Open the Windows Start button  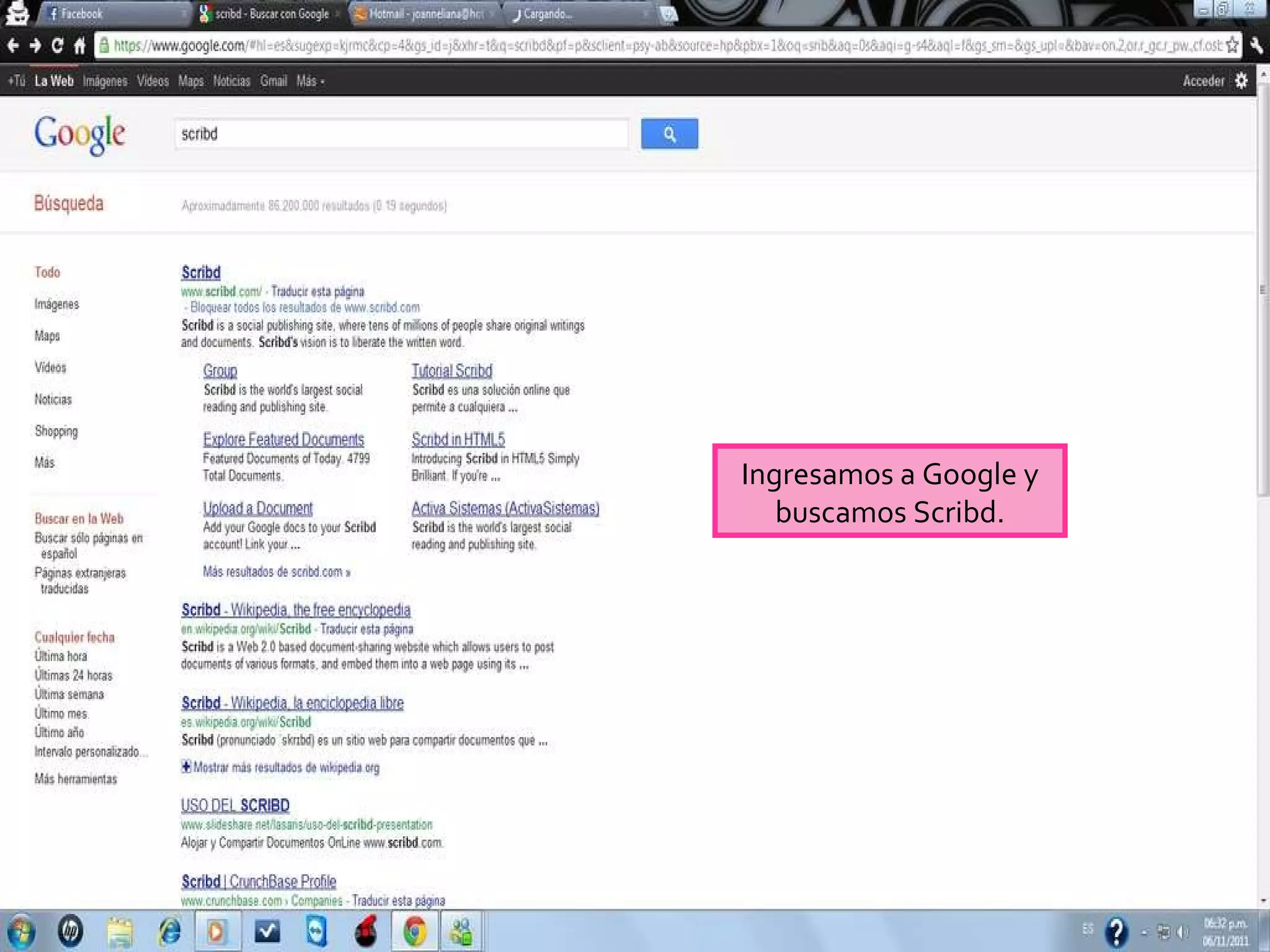point(20,932)
